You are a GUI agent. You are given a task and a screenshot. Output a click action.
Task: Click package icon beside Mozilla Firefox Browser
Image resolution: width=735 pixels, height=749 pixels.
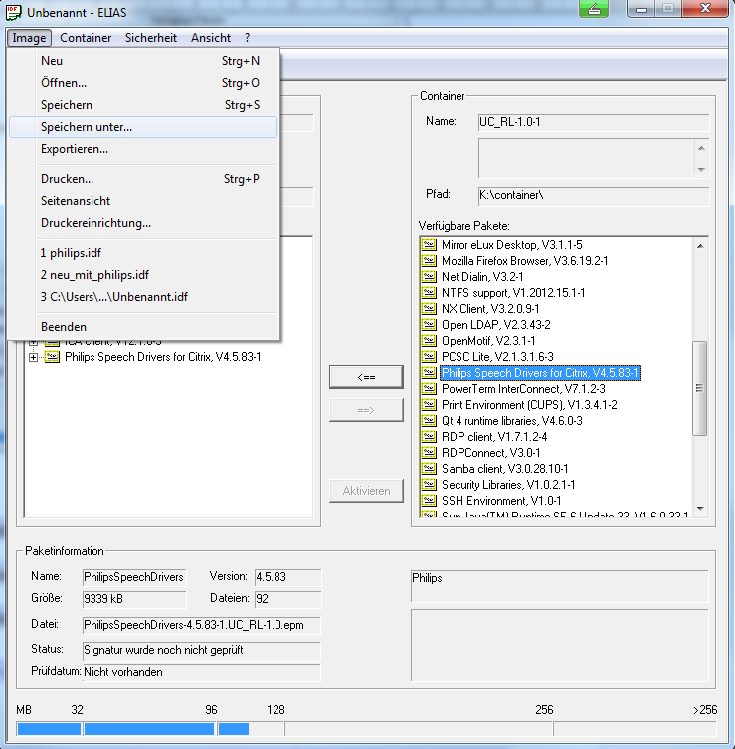pos(429,261)
